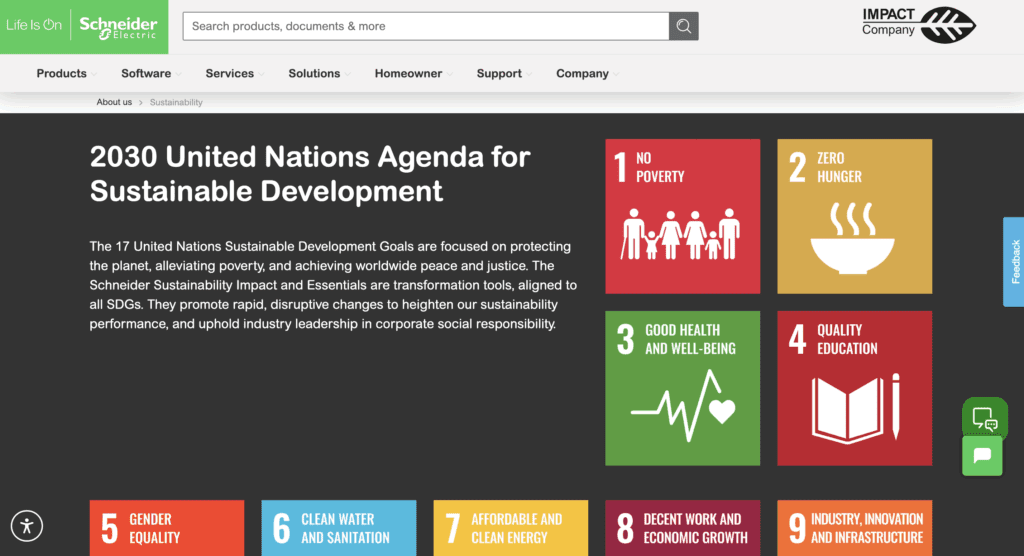The height and width of the screenshot is (556, 1024).
Task: Select the Zero Hunger bowl tile
Action: (854, 216)
